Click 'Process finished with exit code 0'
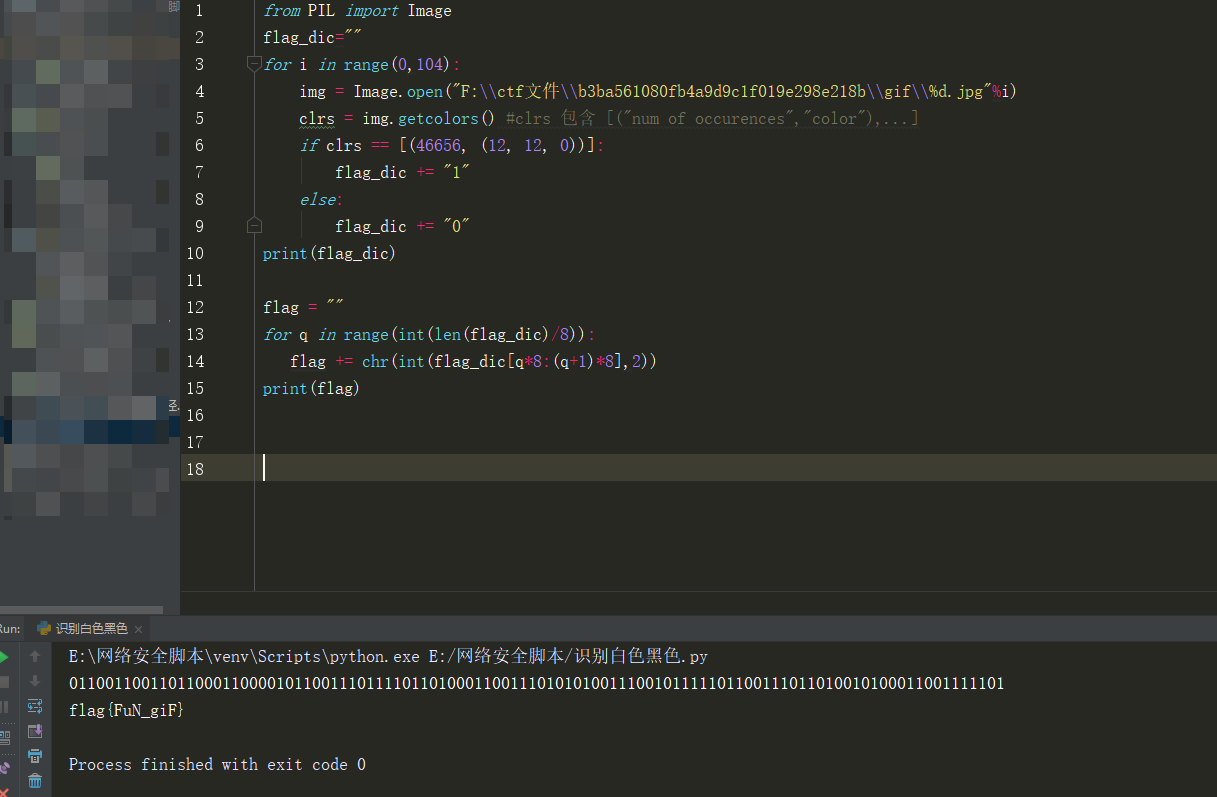Screen dimensions: 1217x797 click(217, 765)
